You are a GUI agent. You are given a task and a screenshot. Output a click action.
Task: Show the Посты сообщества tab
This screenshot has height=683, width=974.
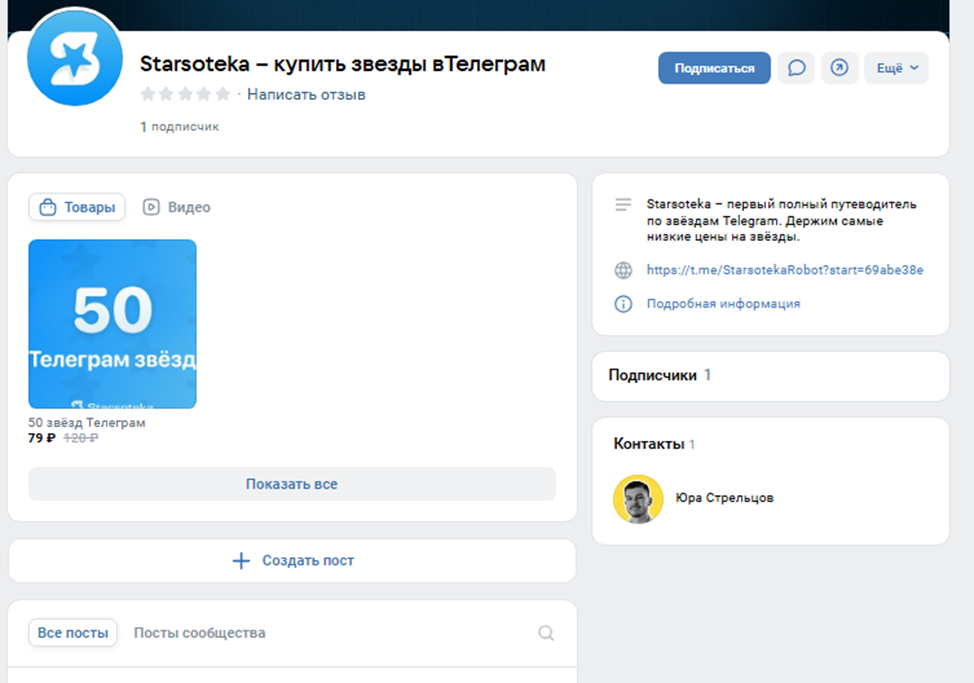200,633
